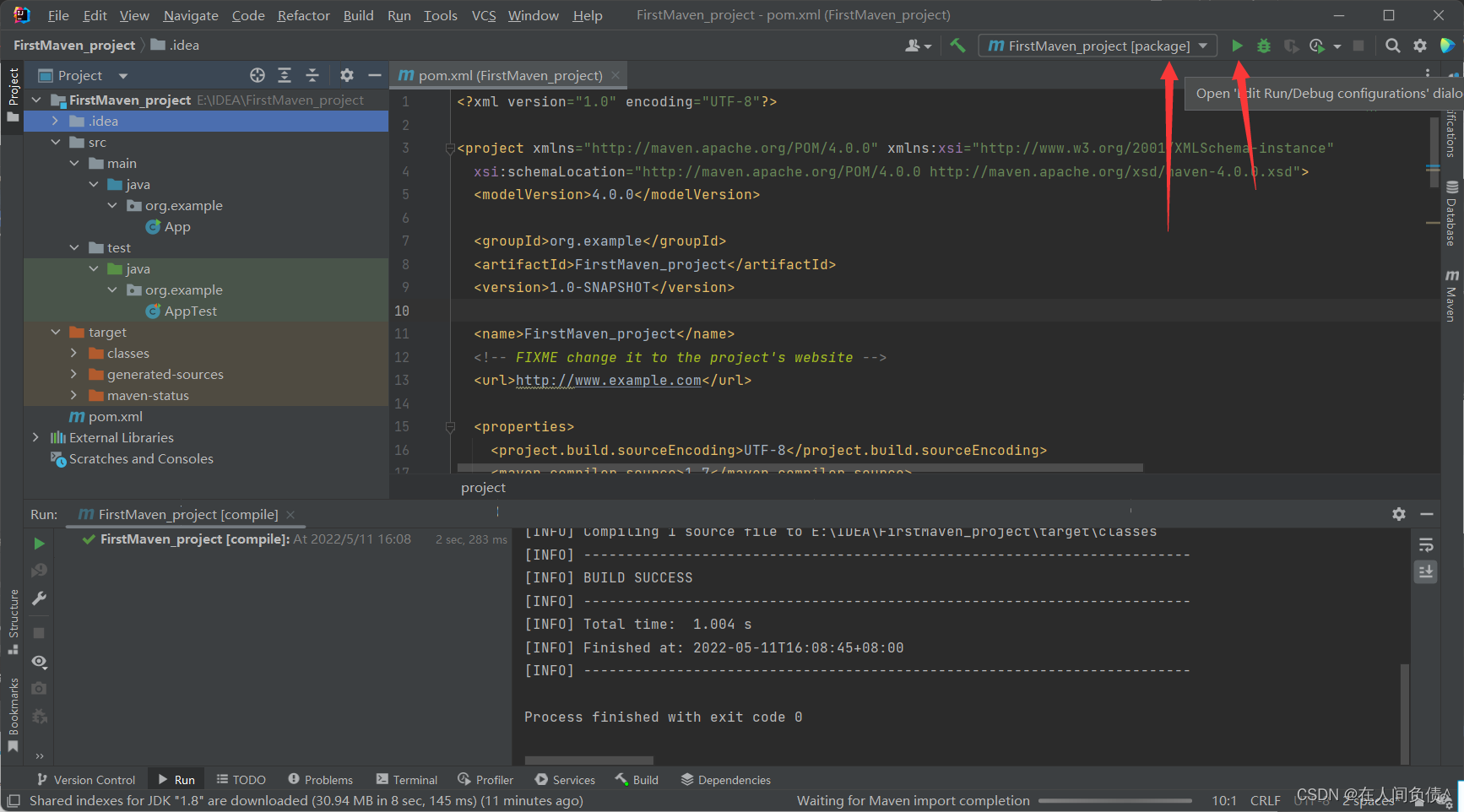
Task: Open the Version Control tool window
Action: pyautogui.click(x=86, y=780)
